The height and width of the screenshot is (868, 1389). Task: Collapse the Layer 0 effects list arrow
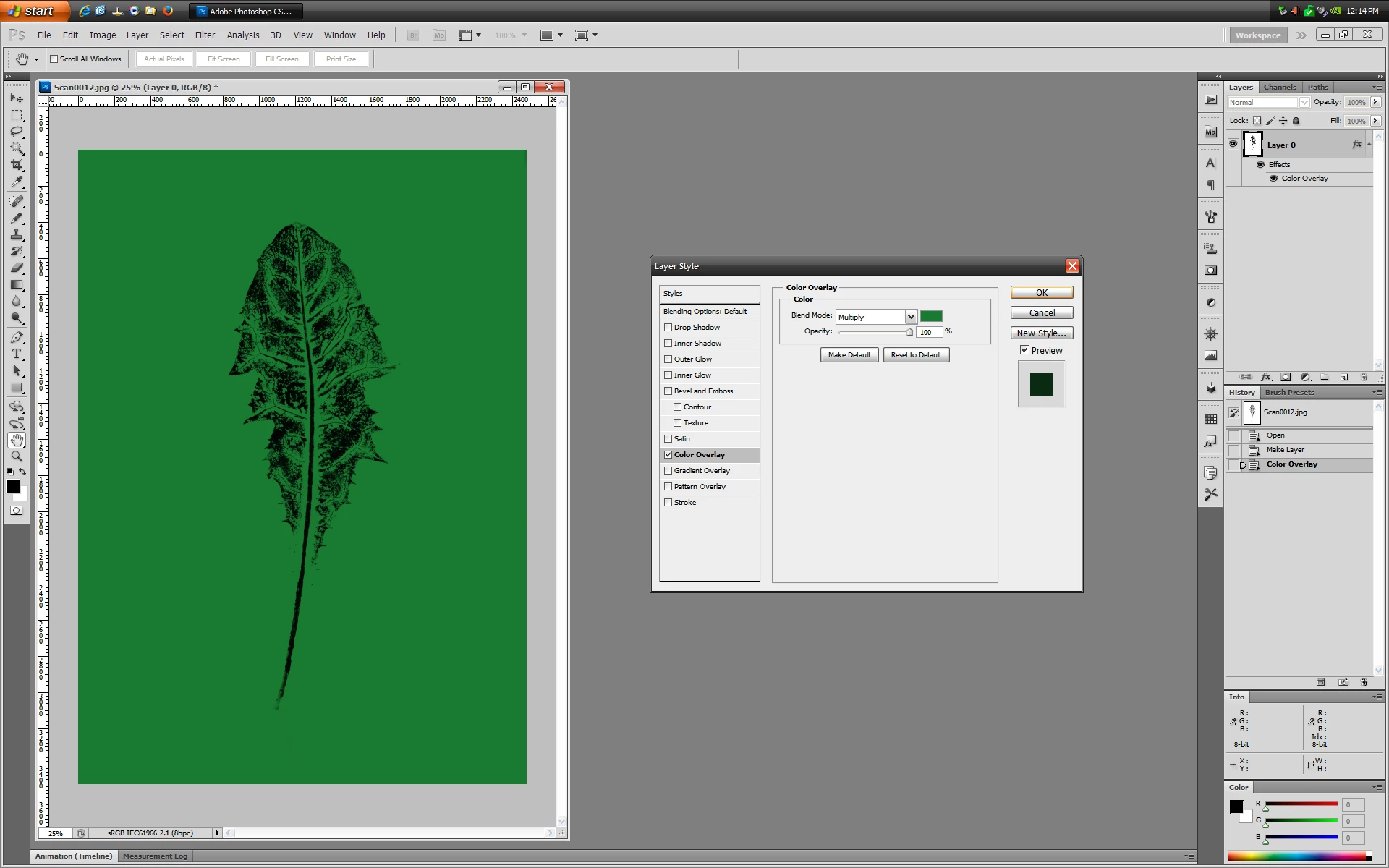[x=1369, y=144]
